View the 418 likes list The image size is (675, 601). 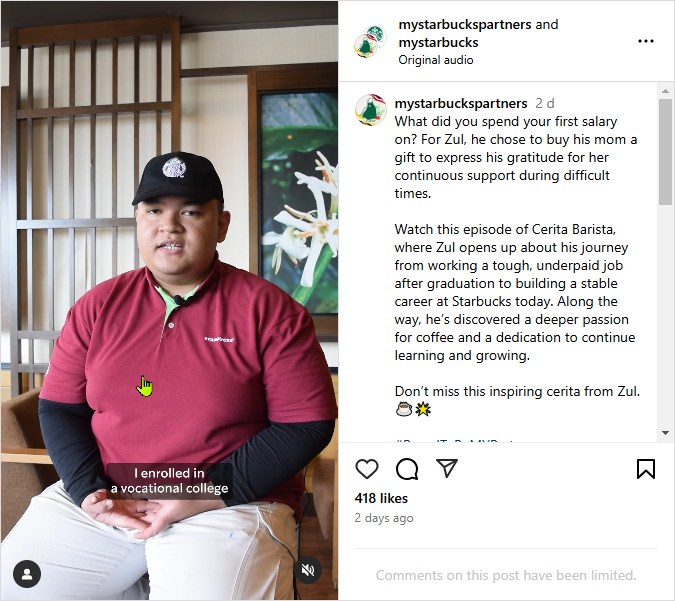pyautogui.click(x=381, y=498)
